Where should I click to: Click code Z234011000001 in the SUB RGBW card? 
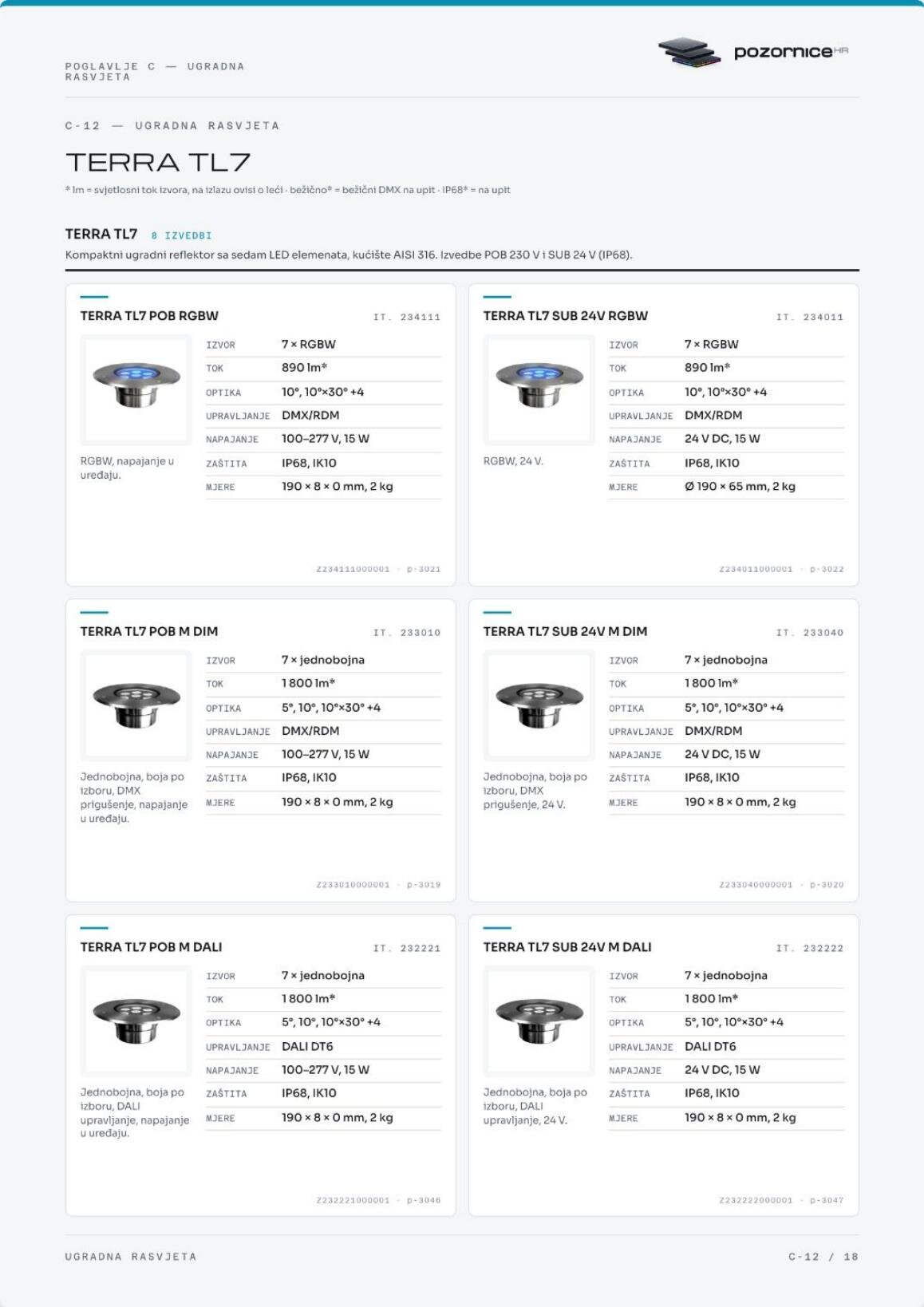tap(756, 570)
